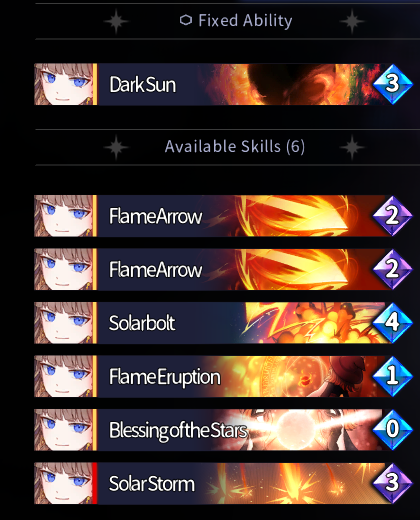This screenshot has height=520, width=420.
Task: Click the Dark Sun cost 3 gem
Action: (x=392, y=84)
